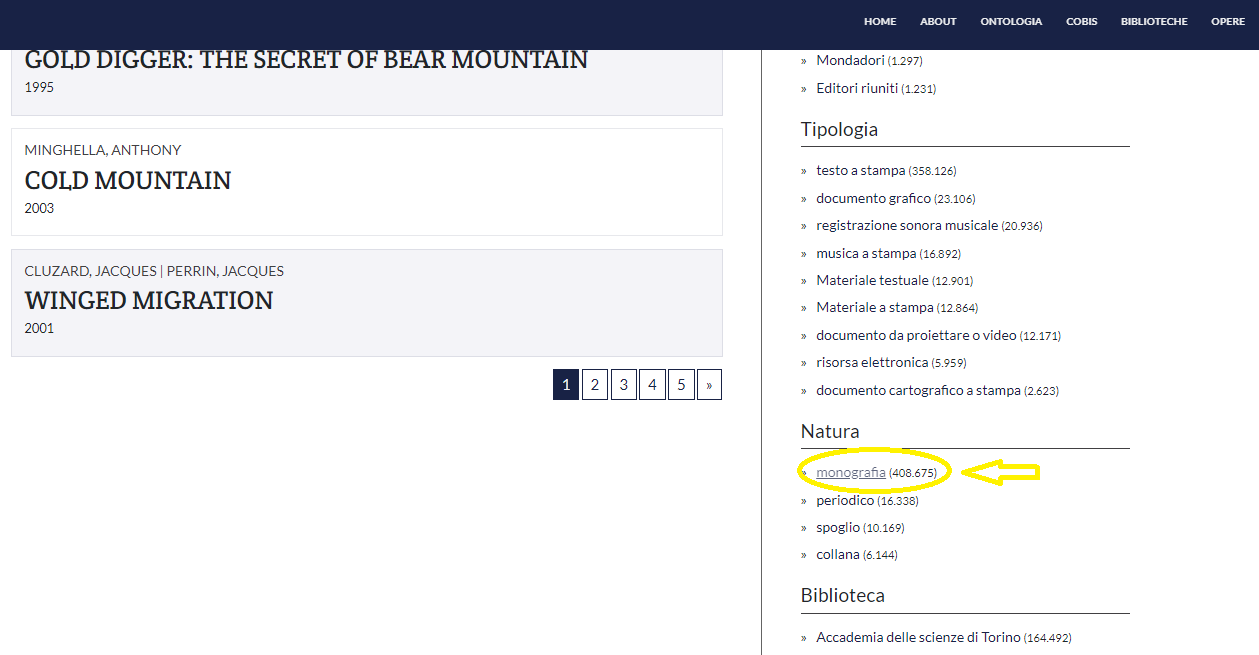The width and height of the screenshot is (1259, 655).
Task: Filter by monografia nature
Action: pyautogui.click(x=851, y=473)
